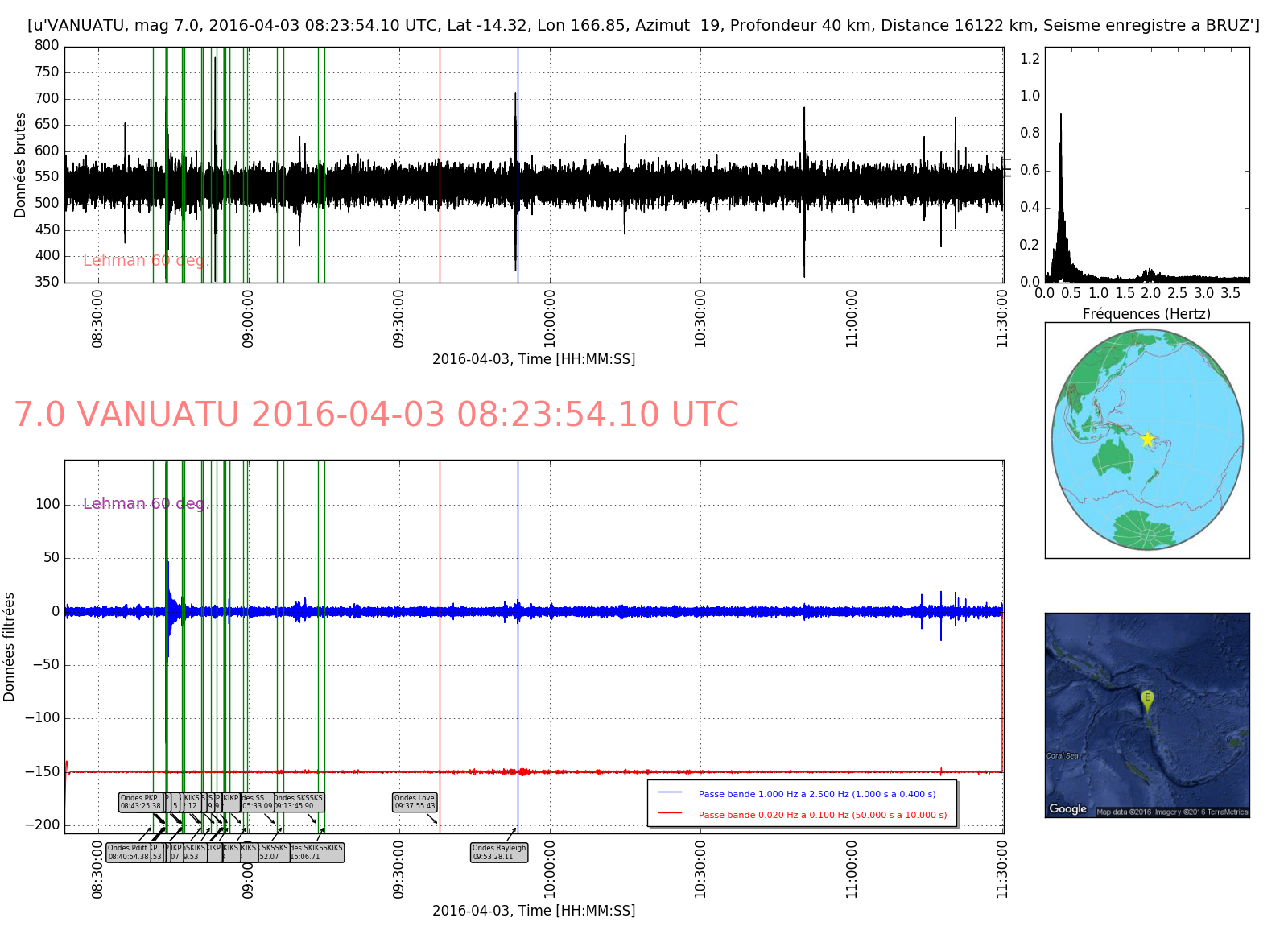1288x926 pixels.
Task: Click the blue line sample in the legend
Action: pos(670,793)
